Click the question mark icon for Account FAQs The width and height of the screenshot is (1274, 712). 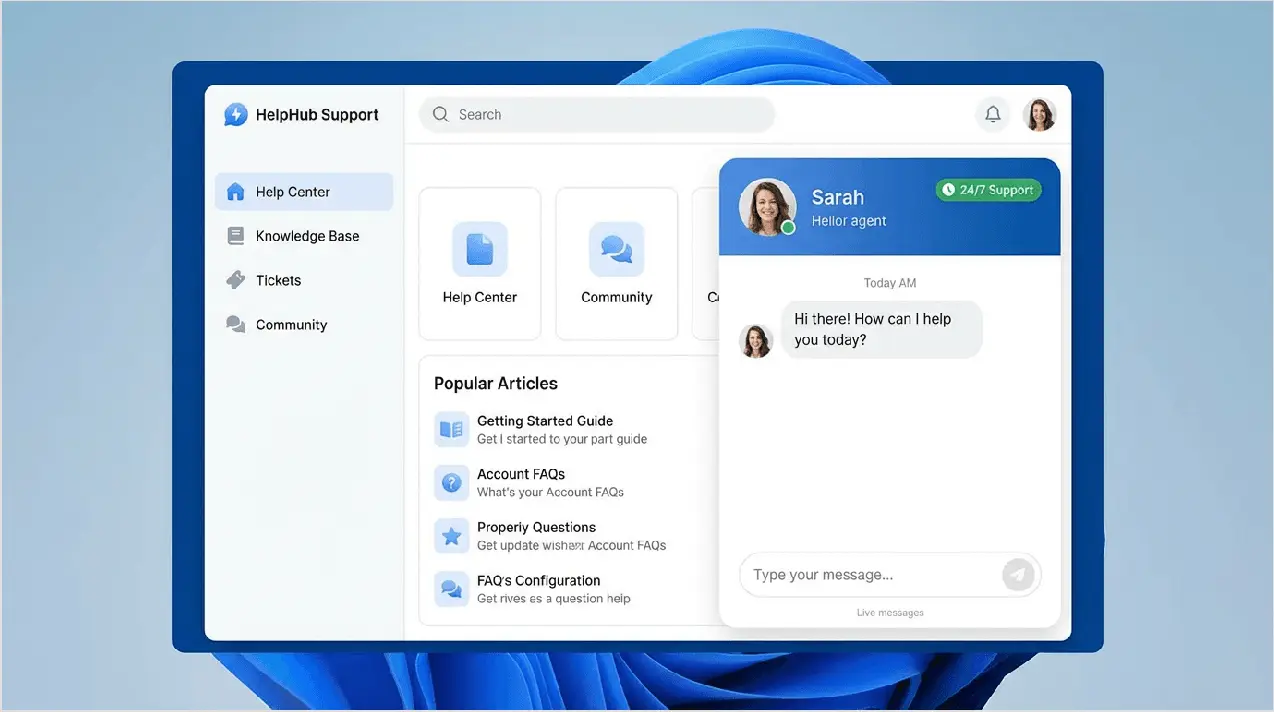coord(452,483)
